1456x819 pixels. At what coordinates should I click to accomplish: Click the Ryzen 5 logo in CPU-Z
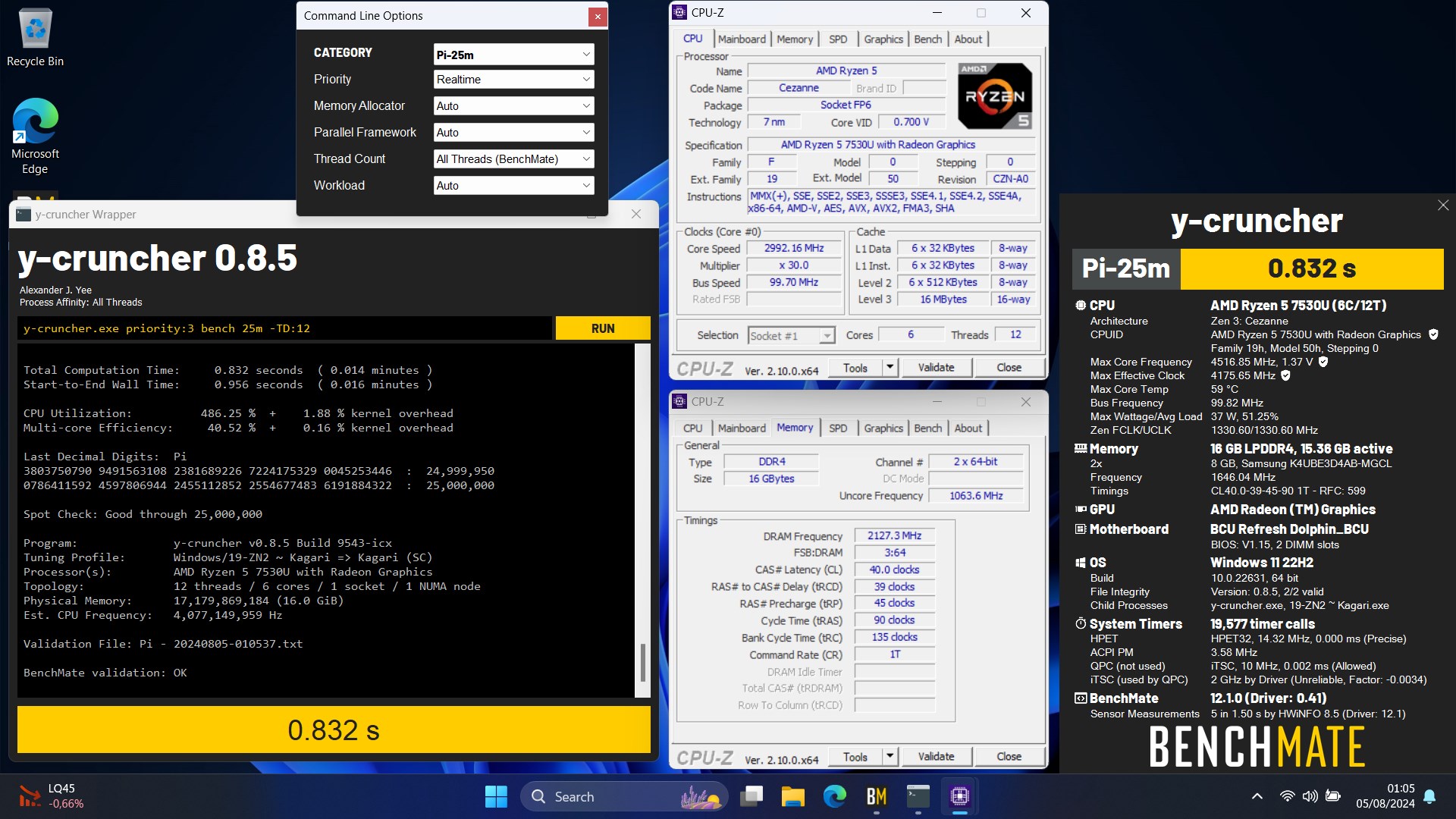tap(995, 96)
